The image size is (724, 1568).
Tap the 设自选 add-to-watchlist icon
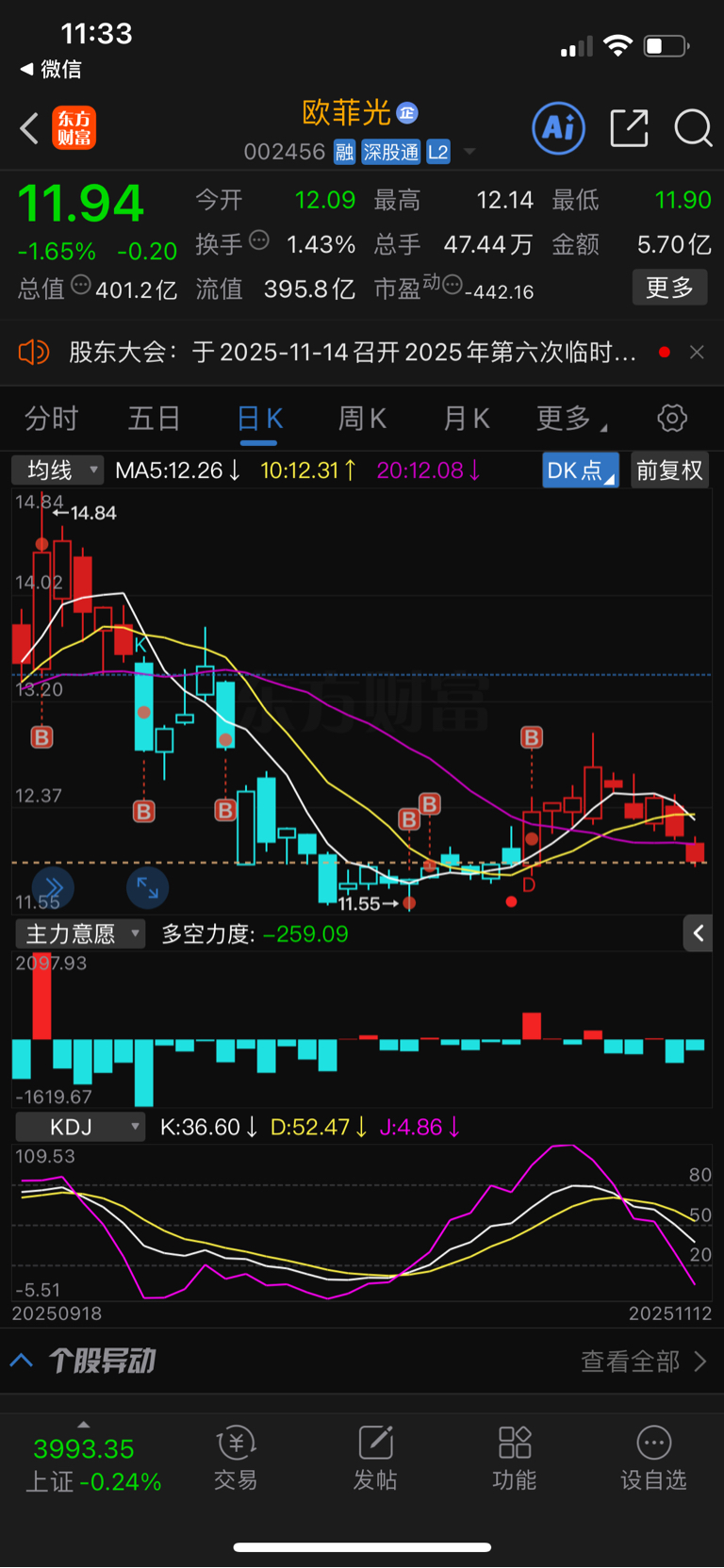click(x=653, y=1457)
